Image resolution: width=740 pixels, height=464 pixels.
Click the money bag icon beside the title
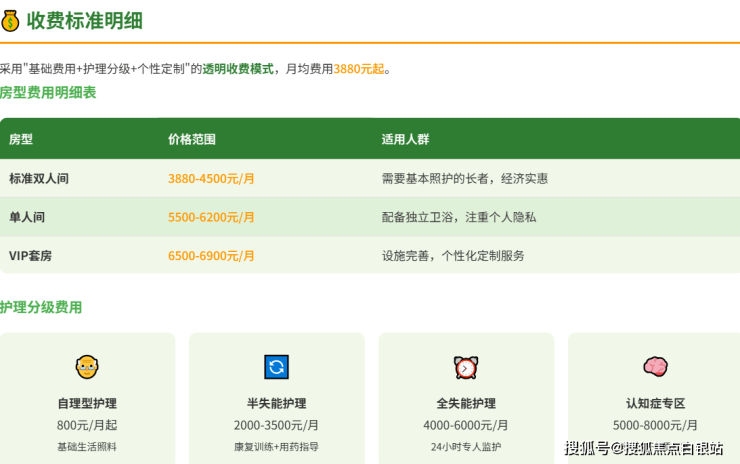[11, 19]
